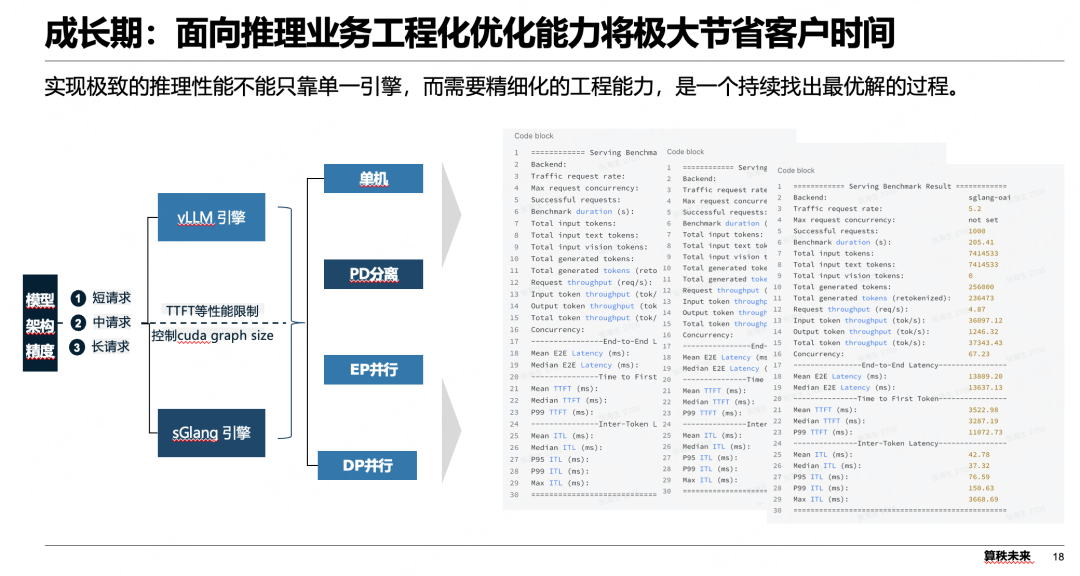This screenshot has width=1080, height=576.
Task: Select the 长请求 label
Action: 111,346
